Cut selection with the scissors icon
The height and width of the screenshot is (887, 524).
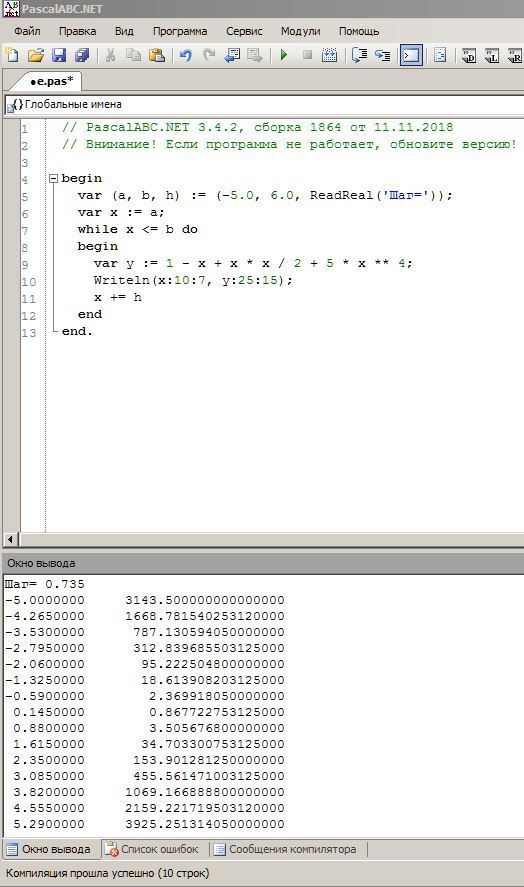point(110,55)
